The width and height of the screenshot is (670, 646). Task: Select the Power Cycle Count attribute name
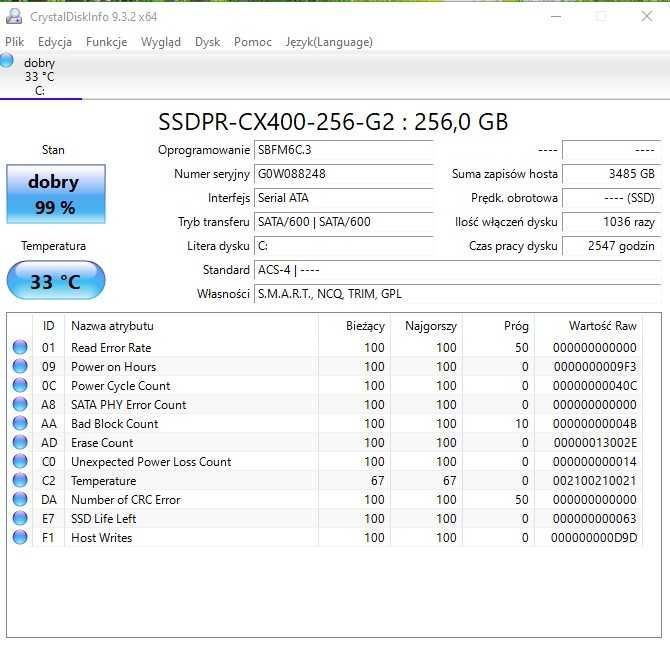point(121,385)
